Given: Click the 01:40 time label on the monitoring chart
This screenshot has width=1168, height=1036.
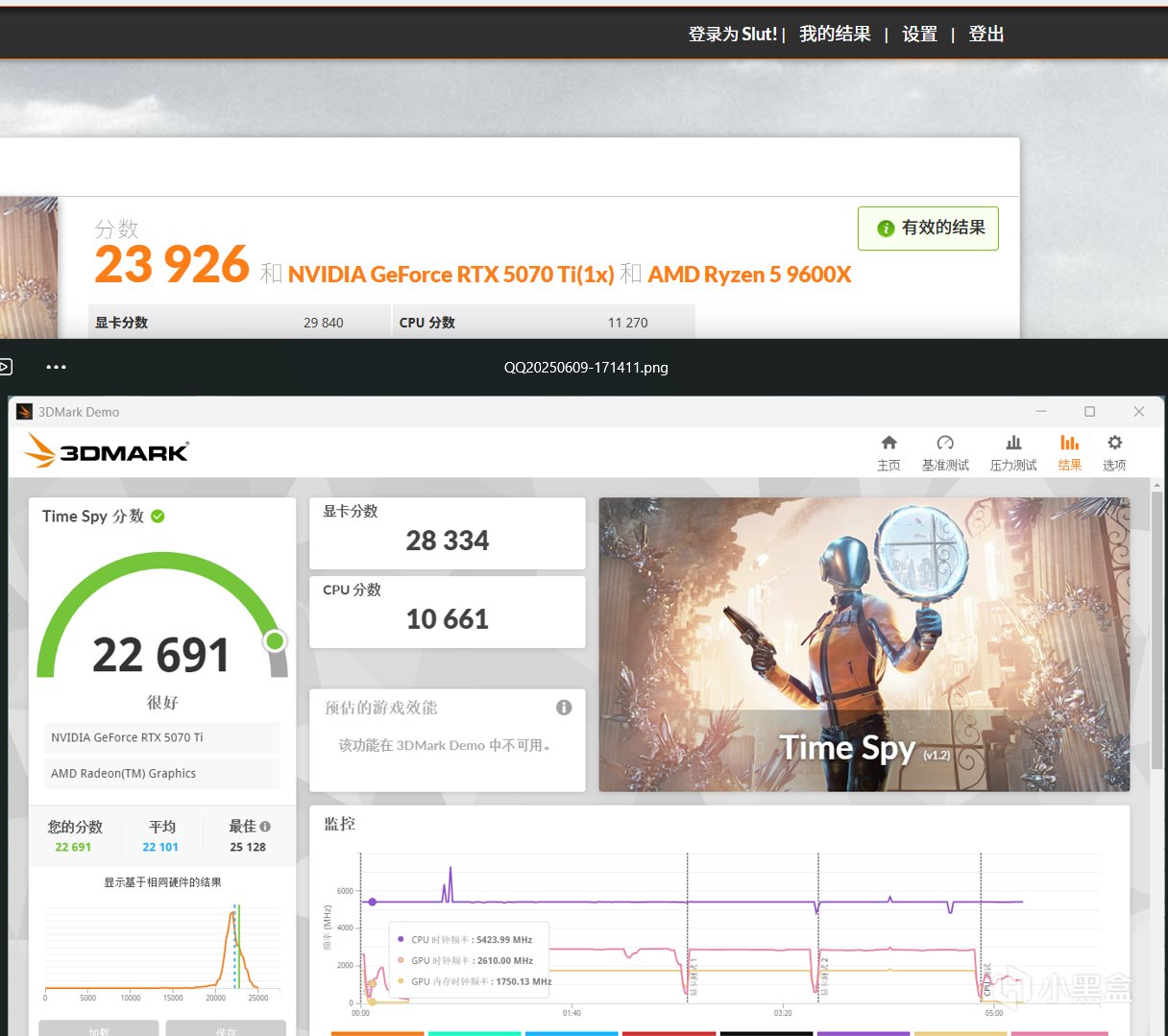Looking at the screenshot, I should [572, 1013].
